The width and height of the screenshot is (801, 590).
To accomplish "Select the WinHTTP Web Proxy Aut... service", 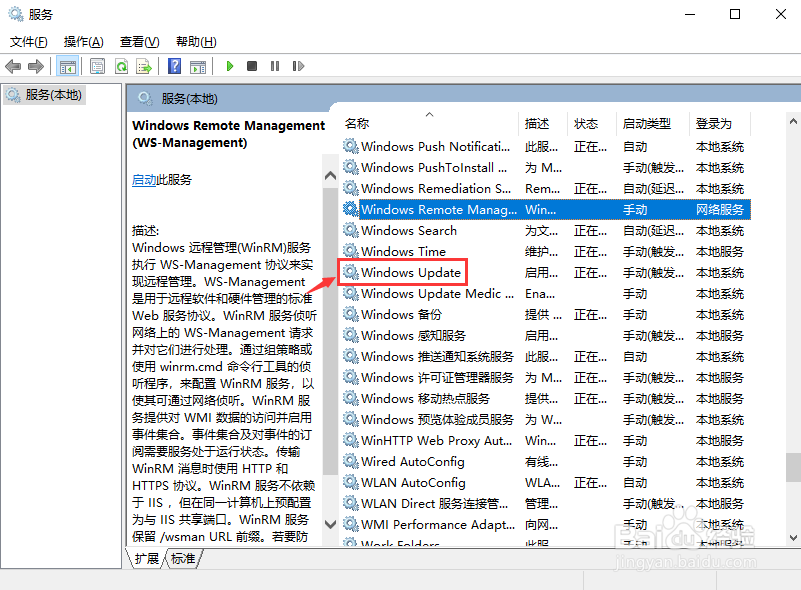I will pos(546,440).
